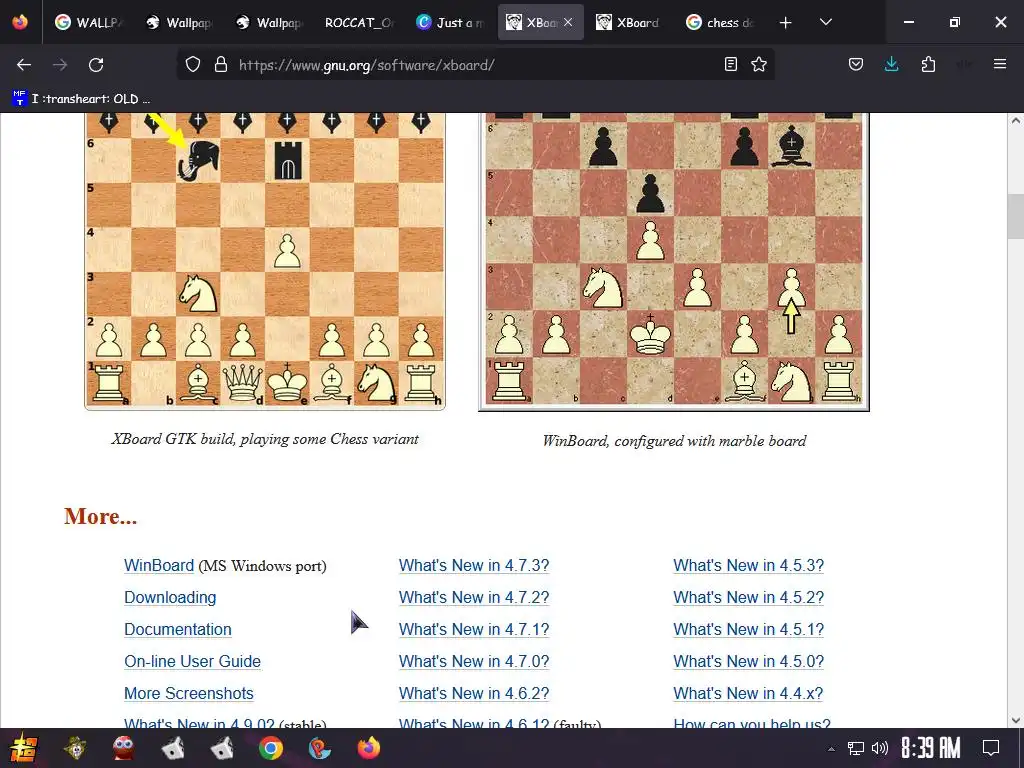Close the active XBoard tab

coord(568,22)
